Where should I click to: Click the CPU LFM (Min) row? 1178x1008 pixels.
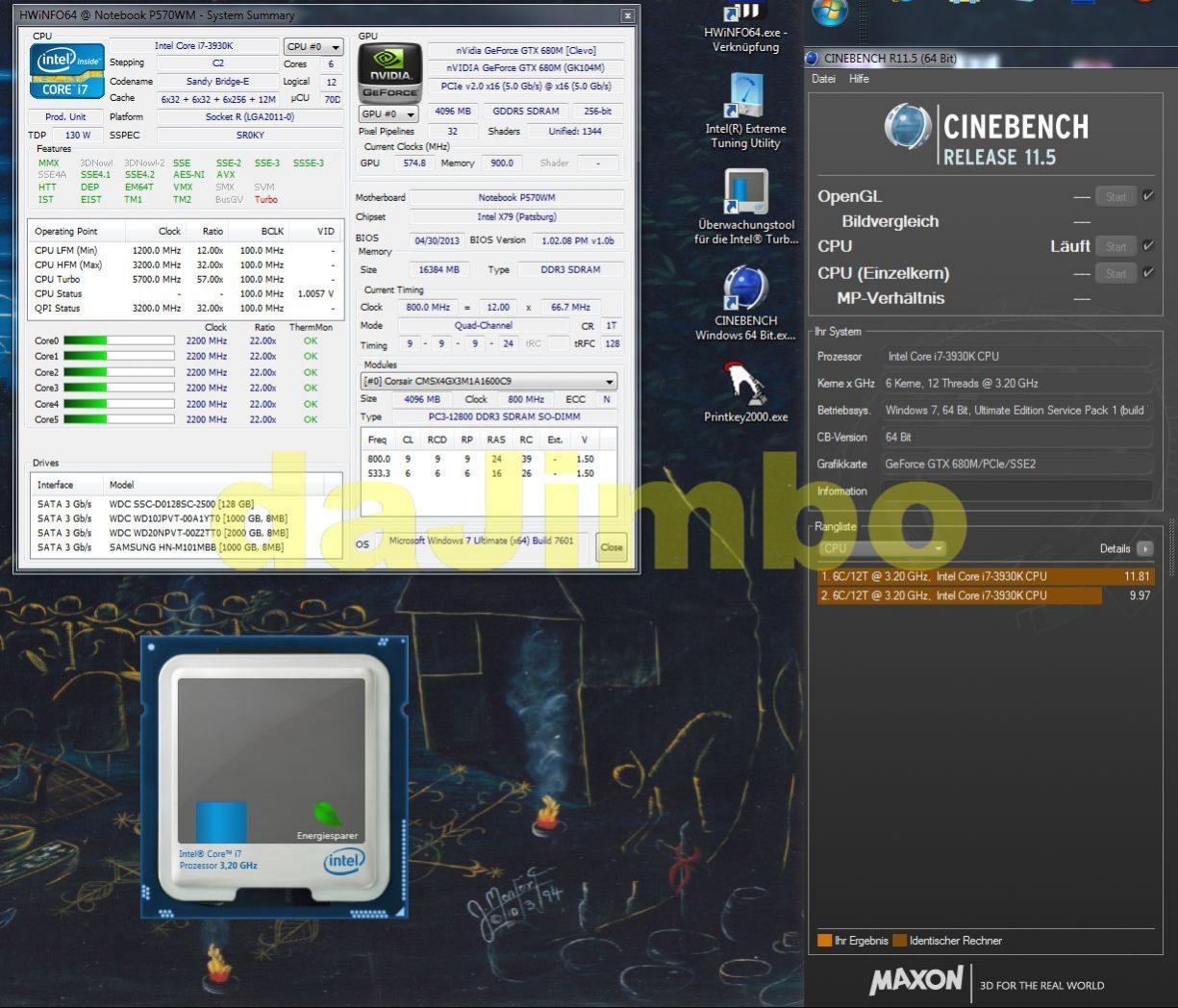tap(186, 250)
